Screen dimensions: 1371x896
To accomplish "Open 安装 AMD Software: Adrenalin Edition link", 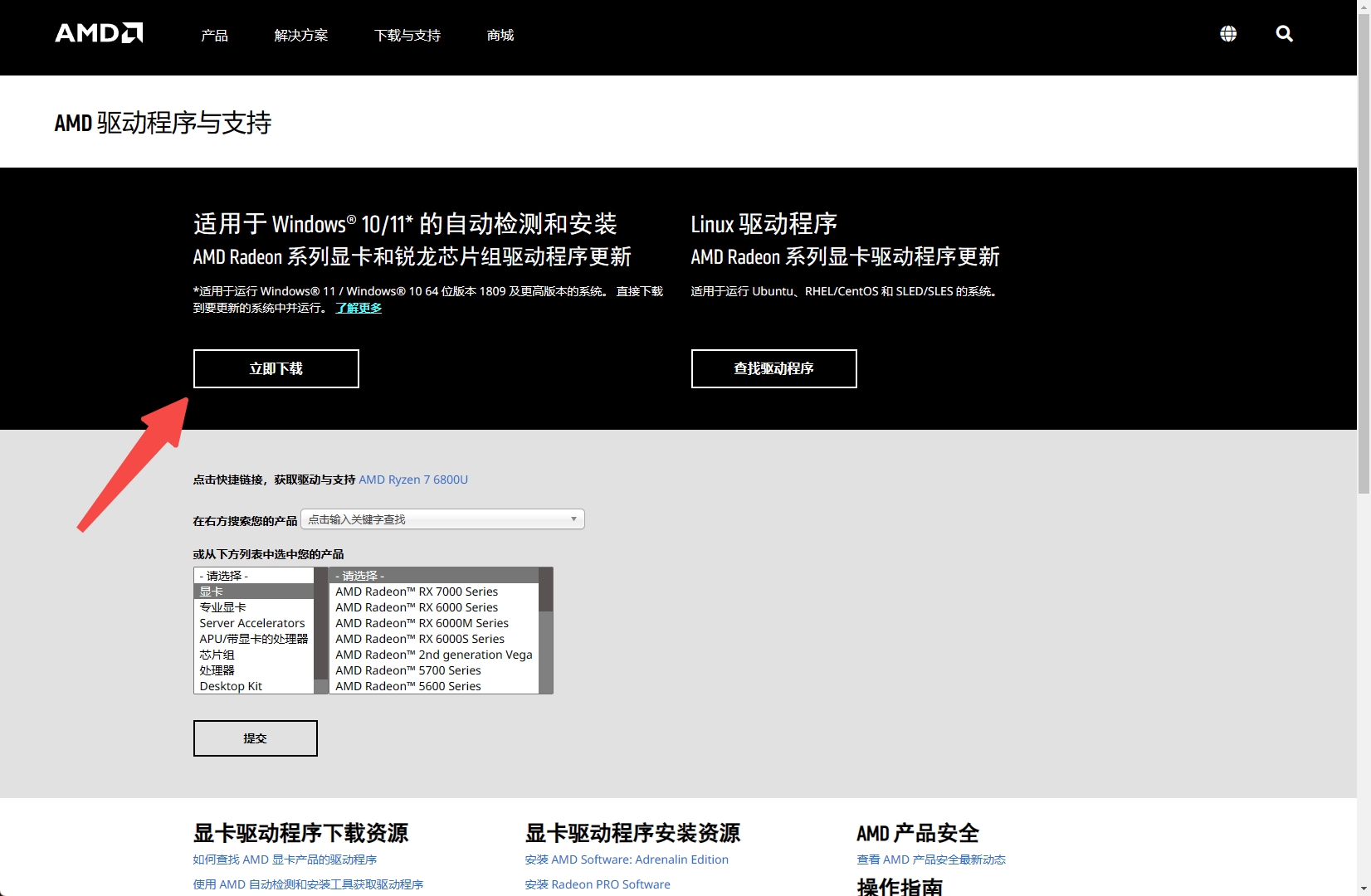I will [627, 859].
